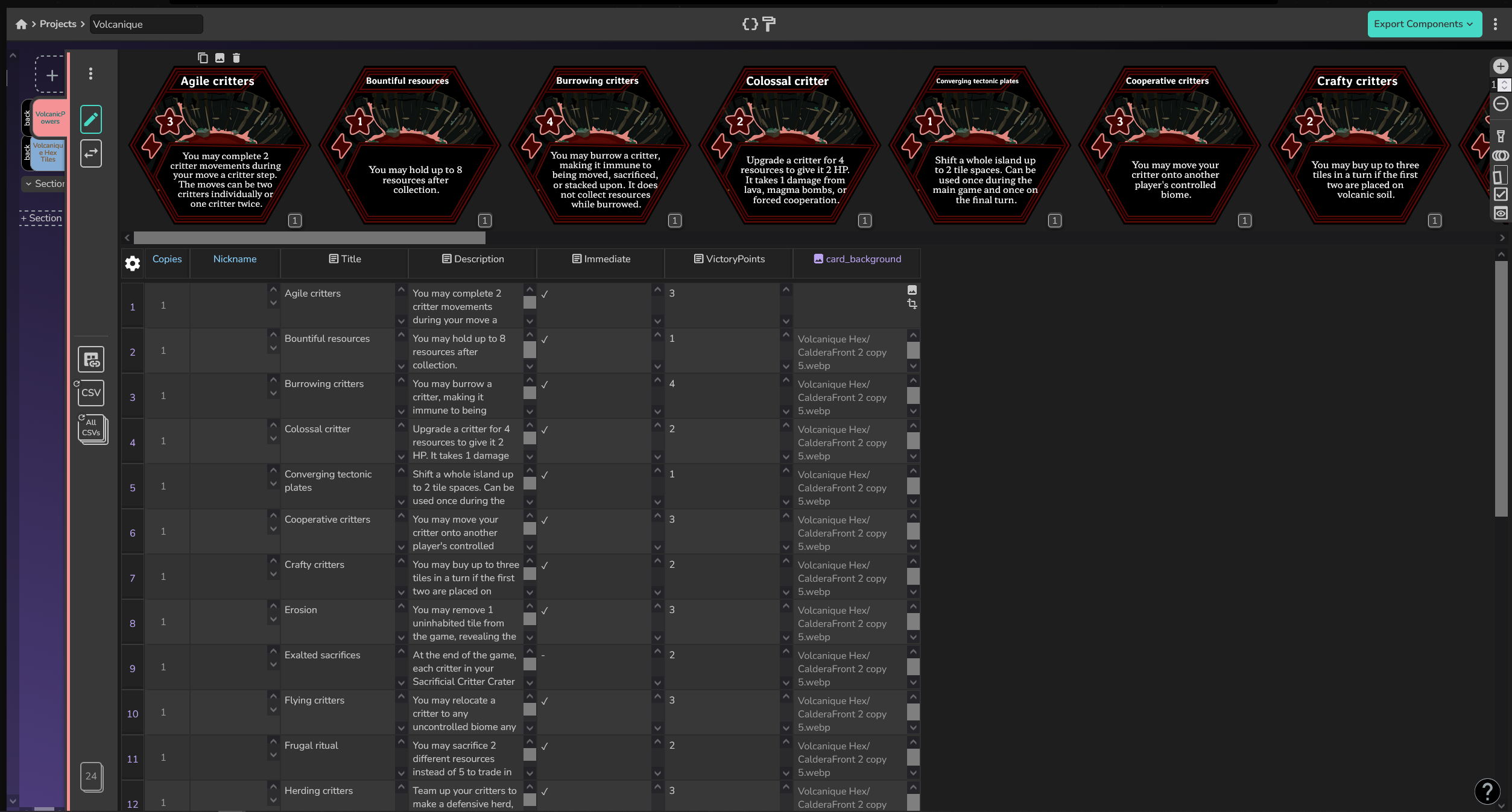Screen dimensions: 1512x812
Task: Click the curly braces code icon
Action: click(x=750, y=24)
